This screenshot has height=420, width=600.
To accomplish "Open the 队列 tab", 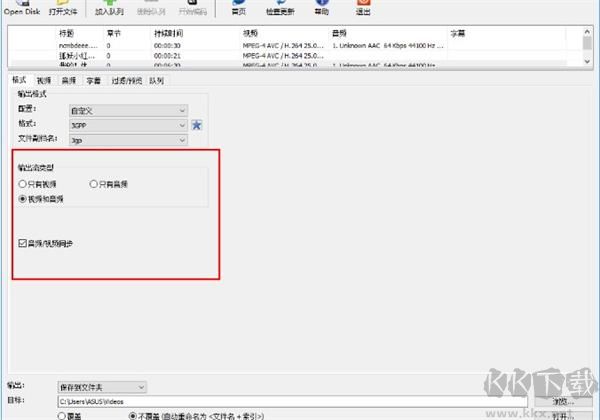I will (x=157, y=81).
